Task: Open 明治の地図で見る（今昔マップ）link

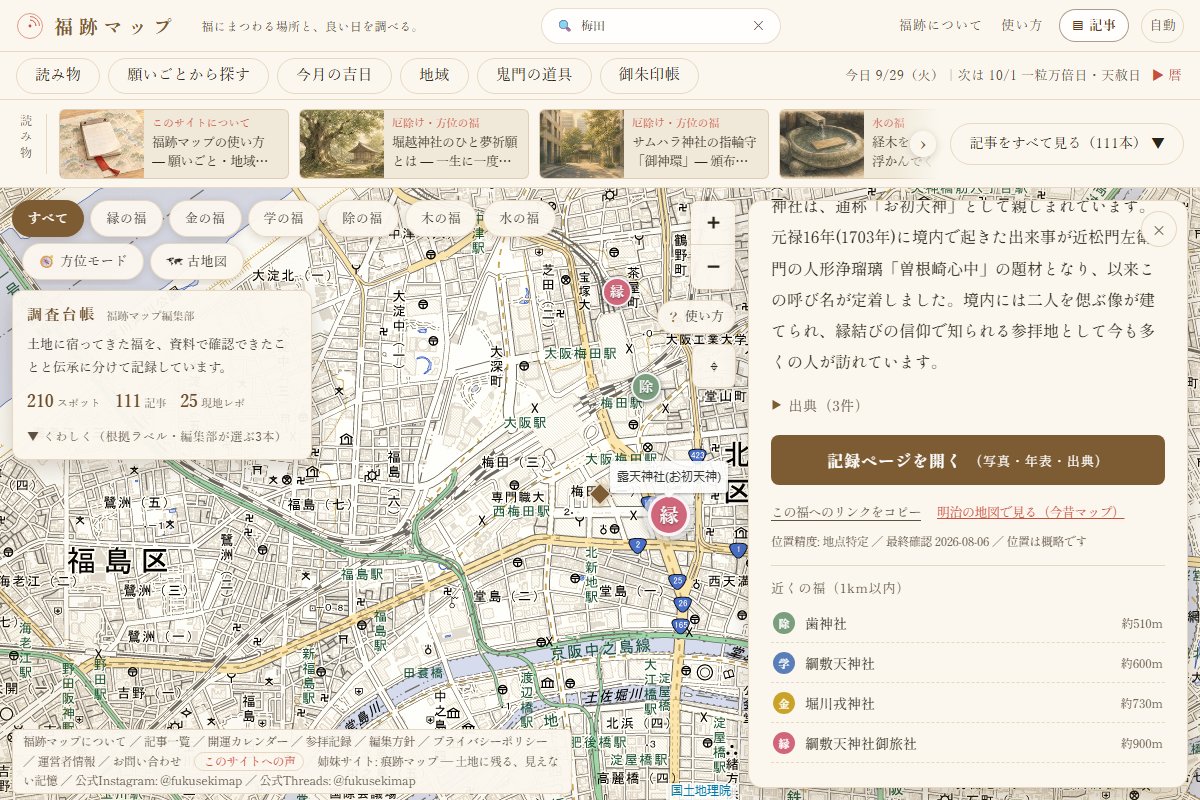Action: pyautogui.click(x=1030, y=512)
